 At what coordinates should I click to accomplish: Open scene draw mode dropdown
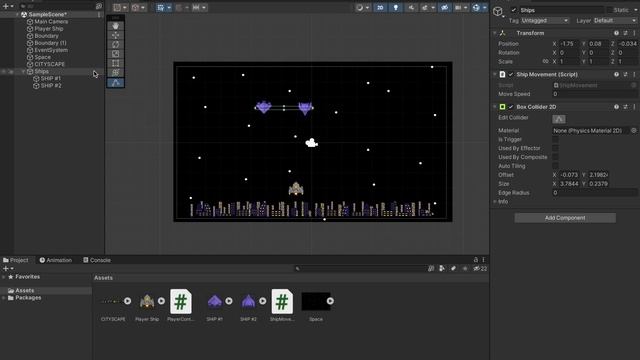[x=362, y=7]
